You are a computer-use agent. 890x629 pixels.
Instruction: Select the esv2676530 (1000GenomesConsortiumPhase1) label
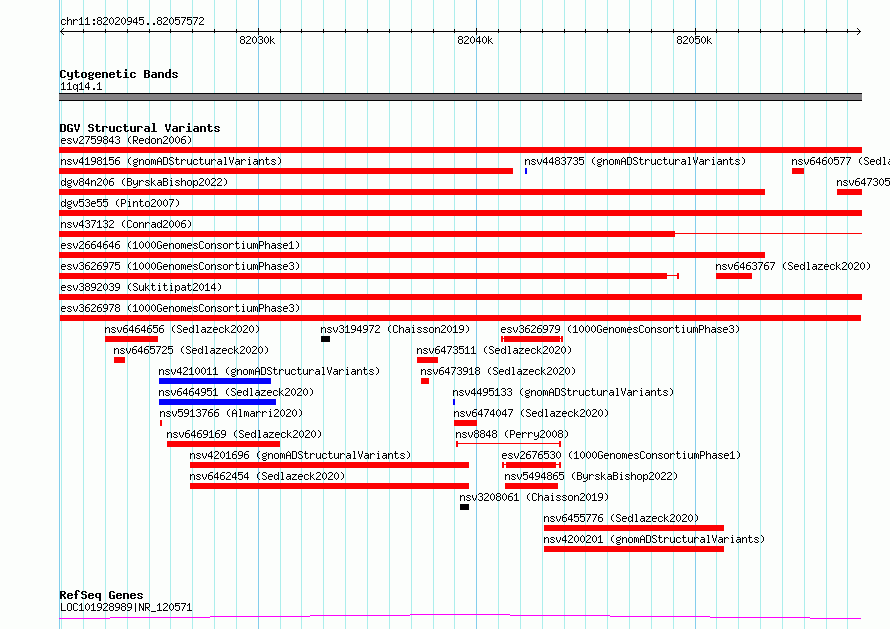pyautogui.click(x=621, y=455)
